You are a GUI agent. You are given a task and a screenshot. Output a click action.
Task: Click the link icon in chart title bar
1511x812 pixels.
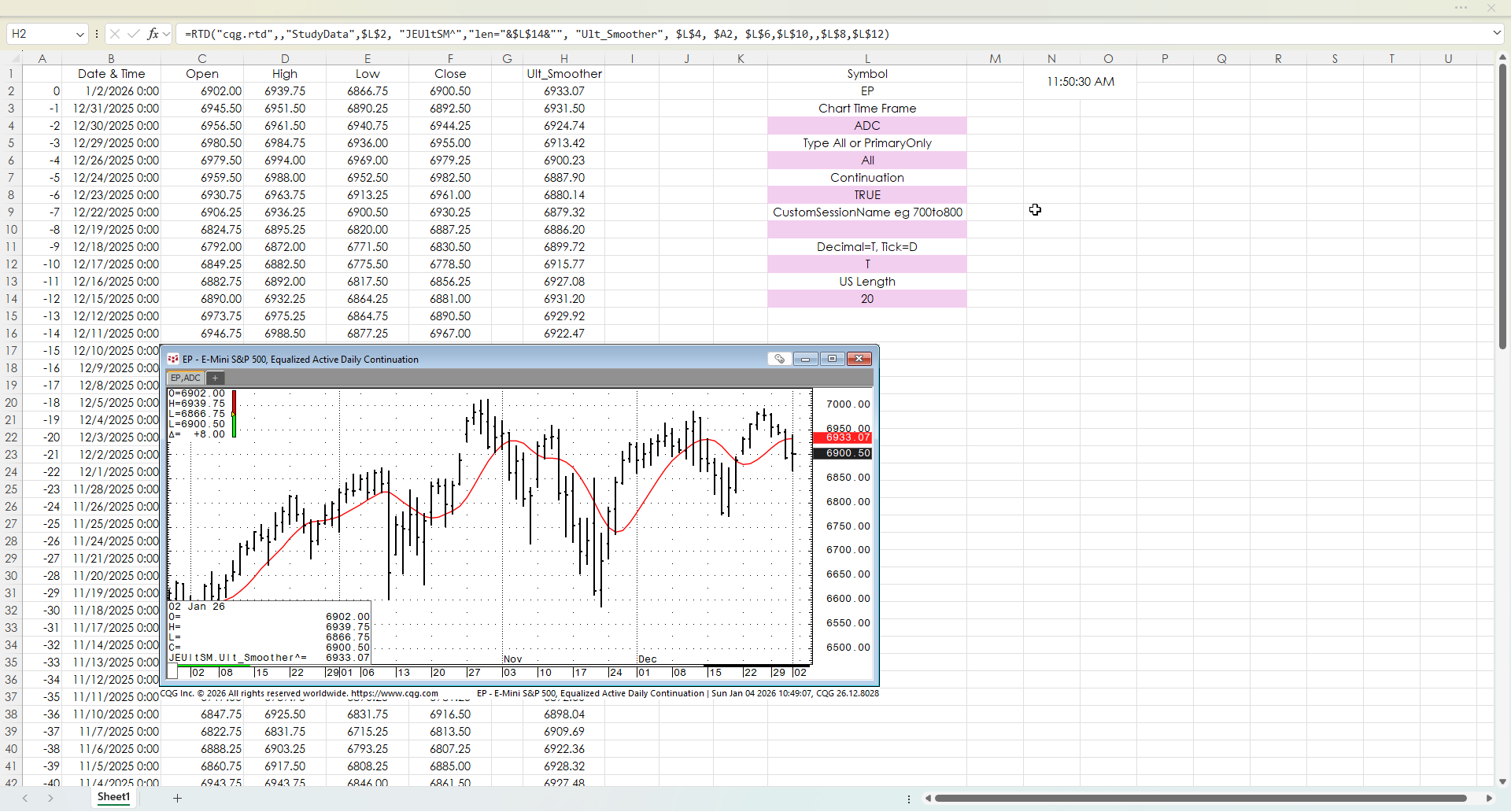click(779, 359)
